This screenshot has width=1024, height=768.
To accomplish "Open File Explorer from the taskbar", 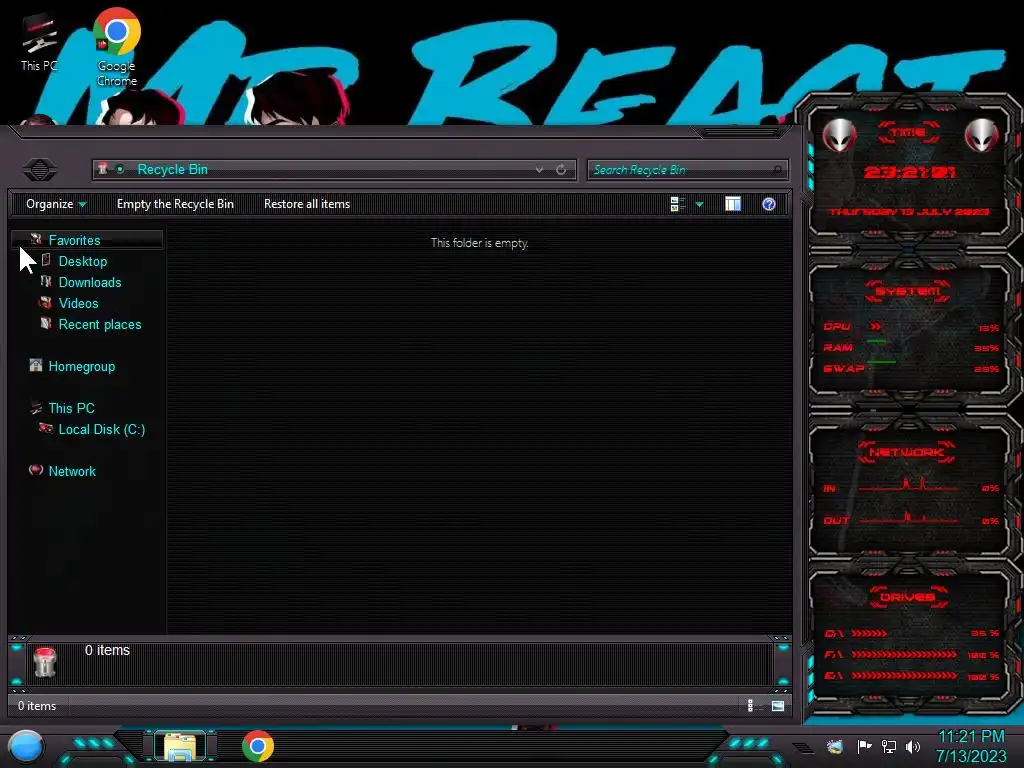I will tap(180, 746).
